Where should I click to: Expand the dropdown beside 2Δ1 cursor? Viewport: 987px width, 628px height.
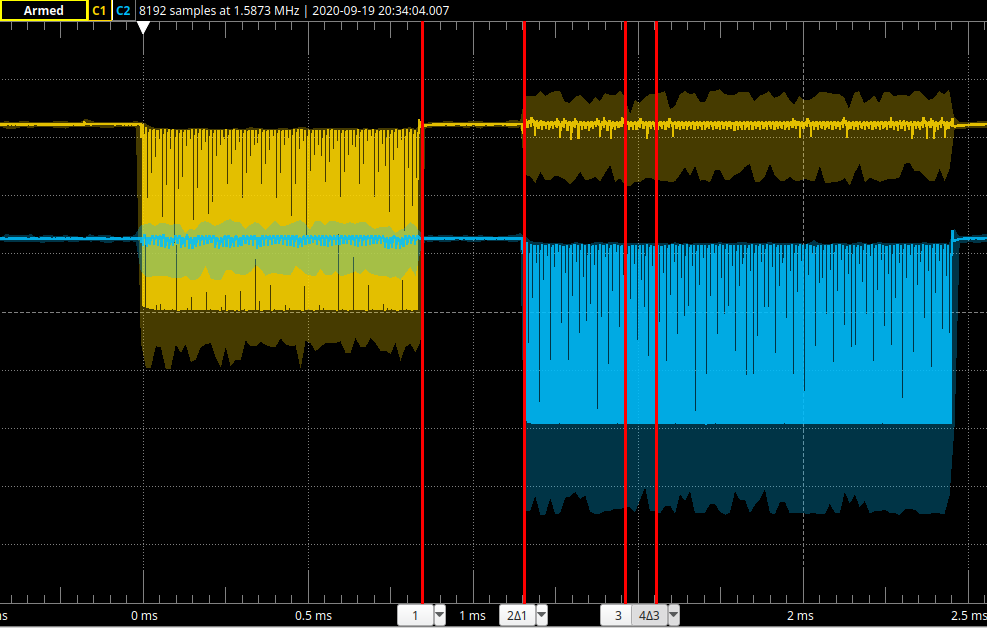click(x=542, y=615)
